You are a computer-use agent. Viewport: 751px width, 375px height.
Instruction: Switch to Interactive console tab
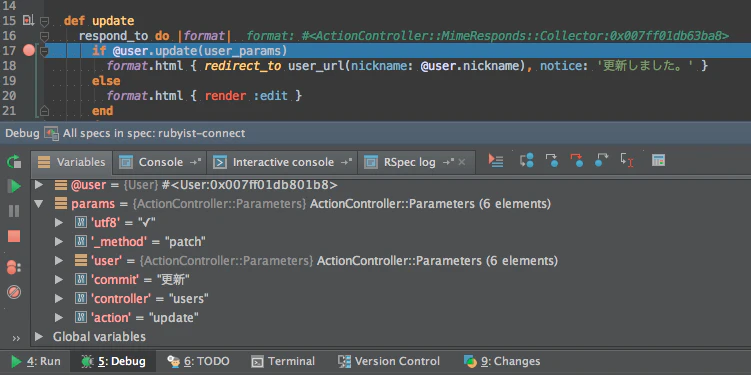[282, 162]
